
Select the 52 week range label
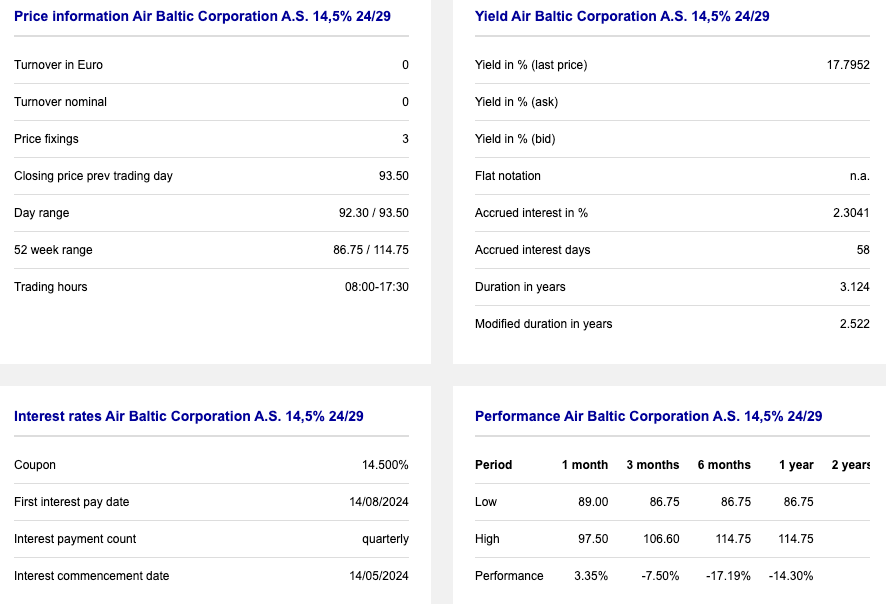pos(53,250)
